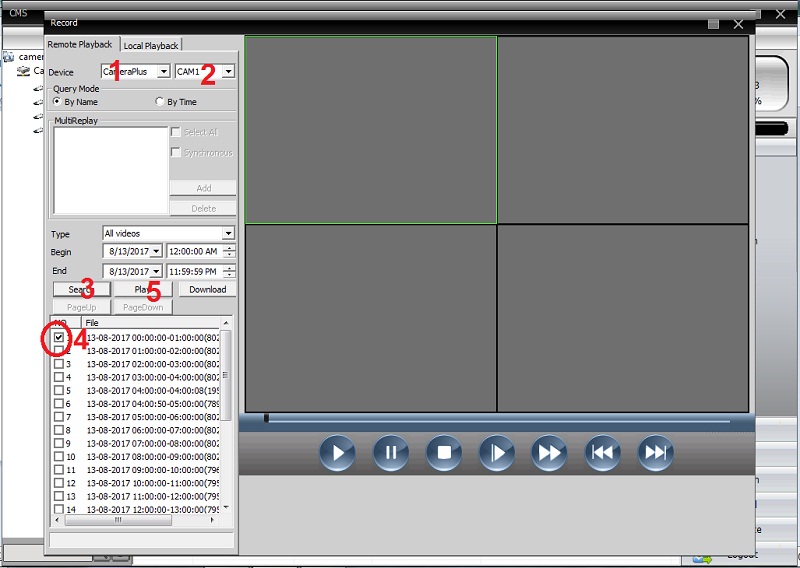800x568 pixels.
Task: Step forward one frame
Action: [x=496, y=452]
